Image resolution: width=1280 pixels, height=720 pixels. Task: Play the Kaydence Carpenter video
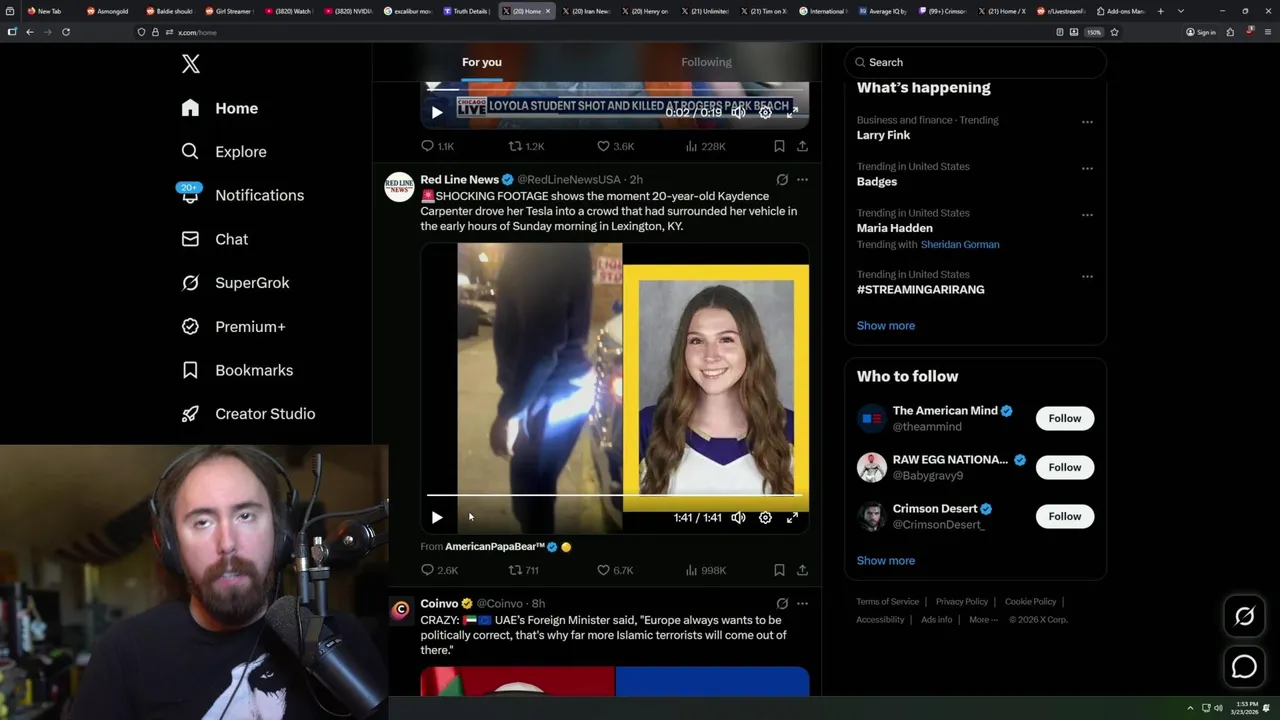437,517
